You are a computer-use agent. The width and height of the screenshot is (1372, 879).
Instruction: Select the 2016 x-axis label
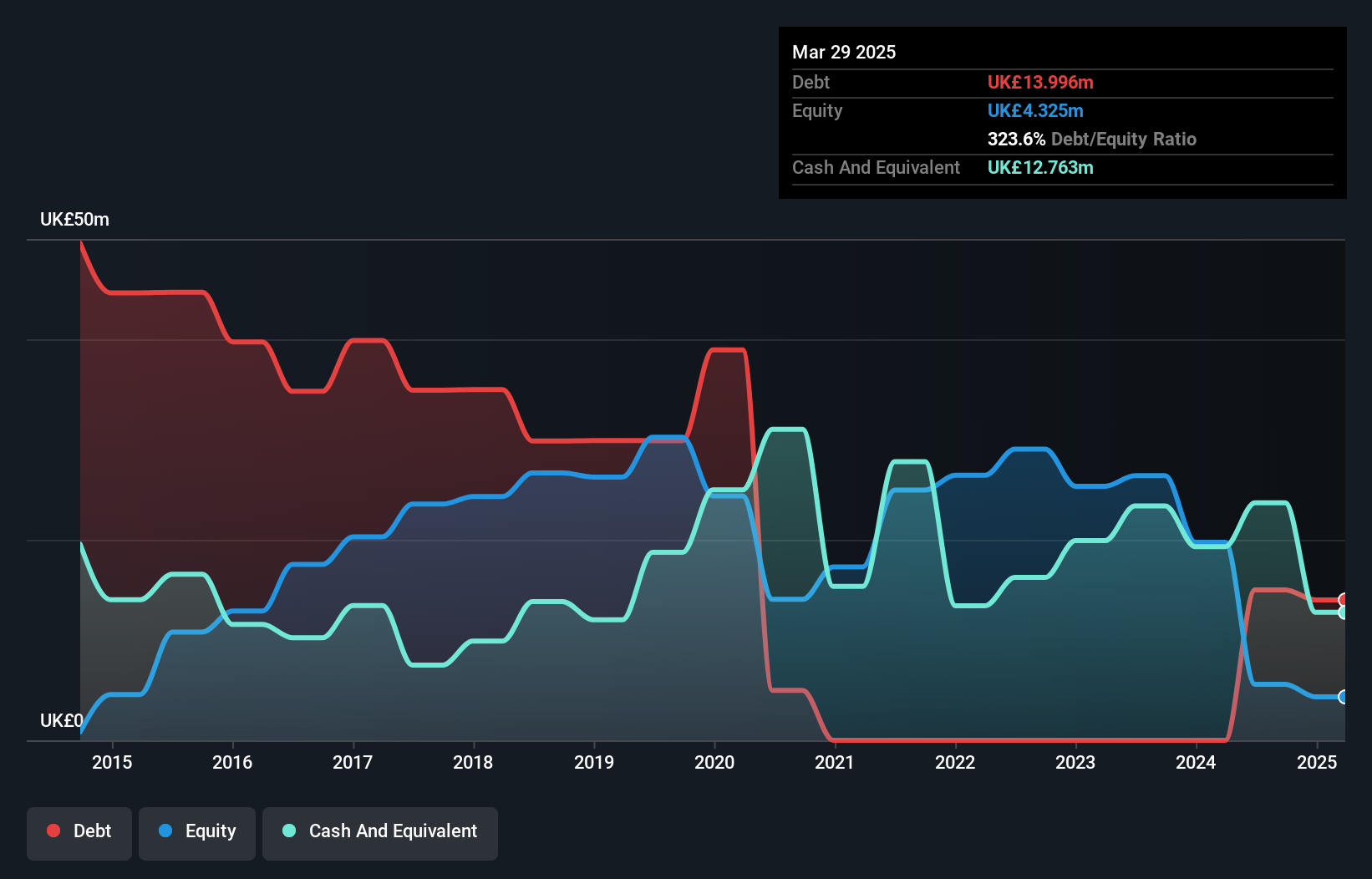point(232,762)
